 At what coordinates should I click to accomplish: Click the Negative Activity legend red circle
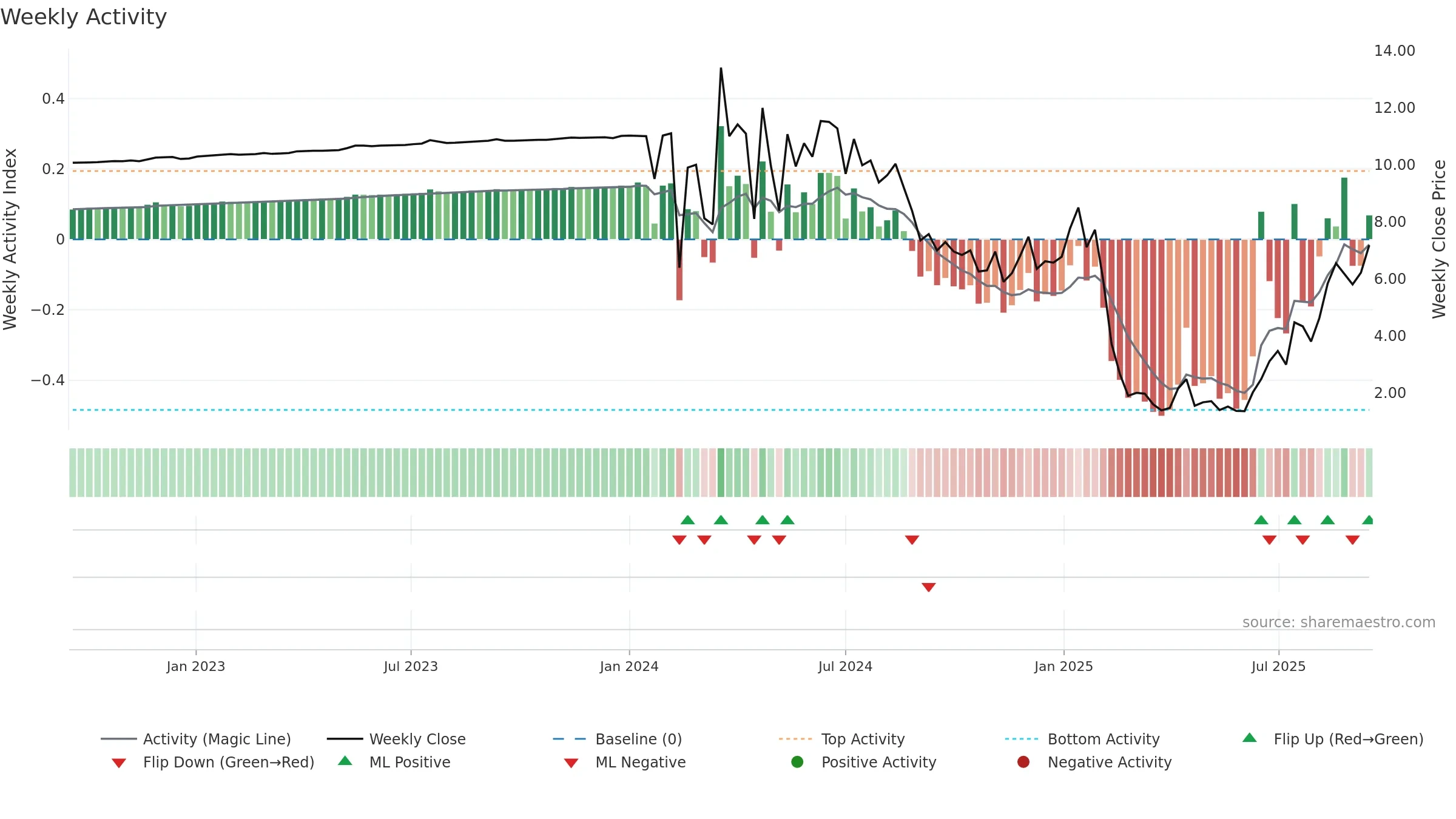tap(1023, 762)
